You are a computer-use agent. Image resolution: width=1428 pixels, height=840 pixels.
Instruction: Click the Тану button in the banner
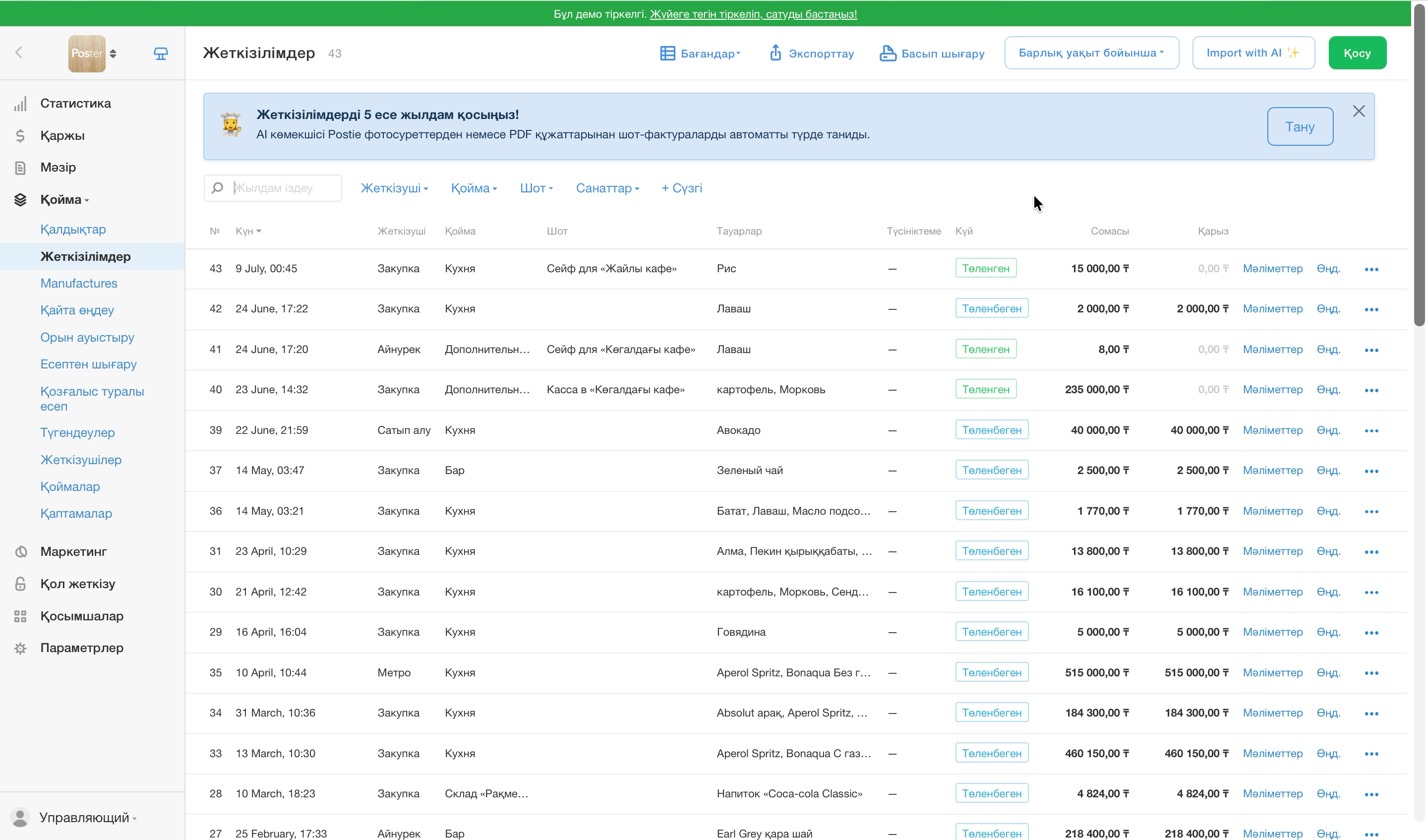click(1300, 126)
